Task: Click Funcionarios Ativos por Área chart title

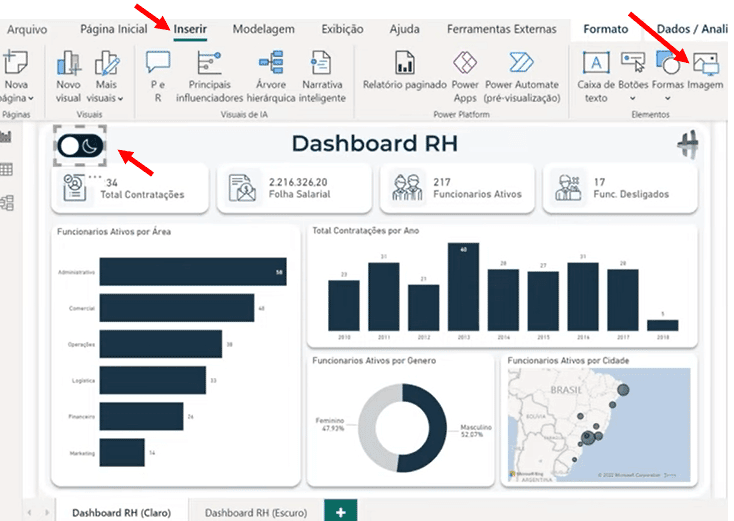Action: [114, 232]
